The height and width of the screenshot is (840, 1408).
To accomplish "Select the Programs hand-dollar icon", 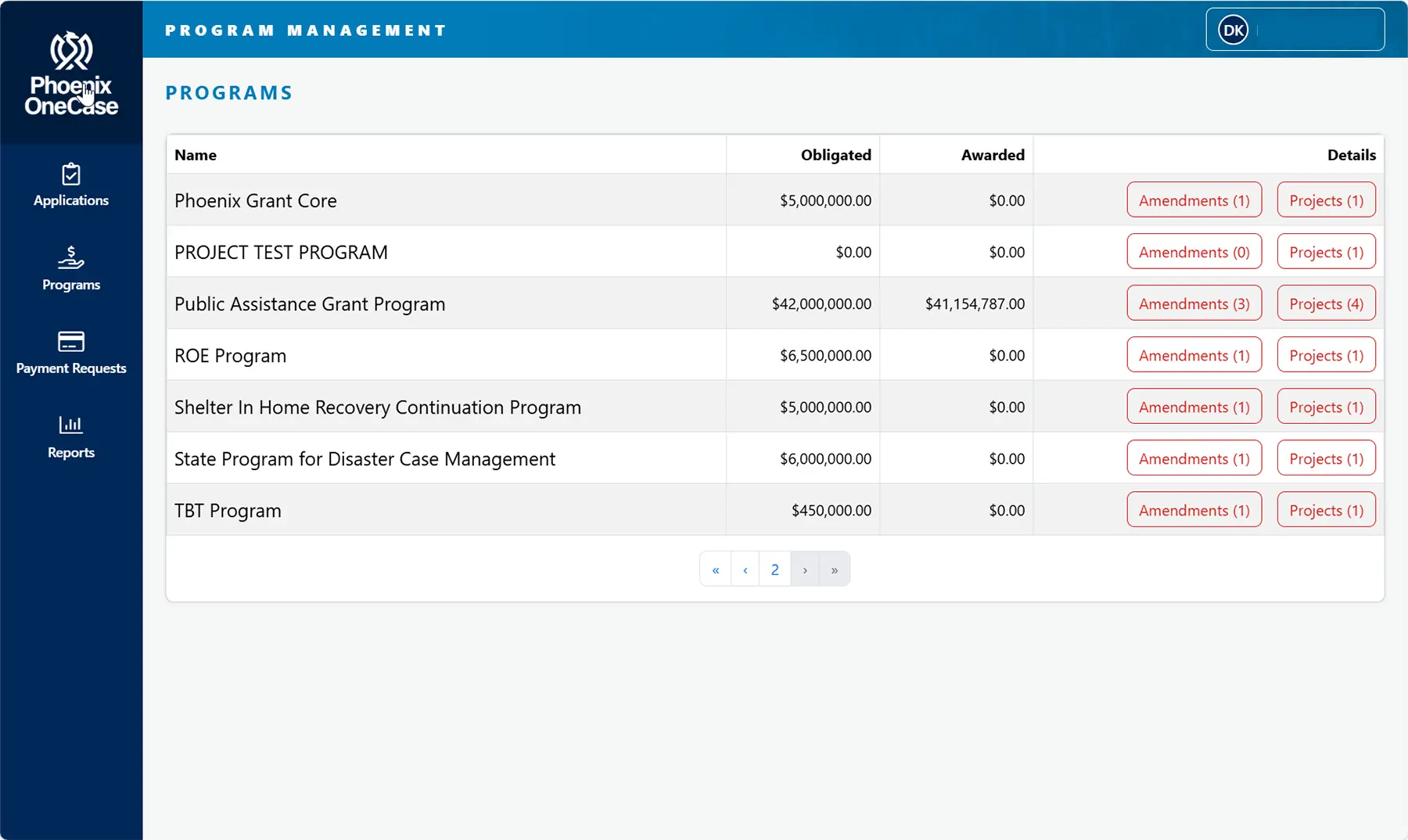I will click(71, 257).
